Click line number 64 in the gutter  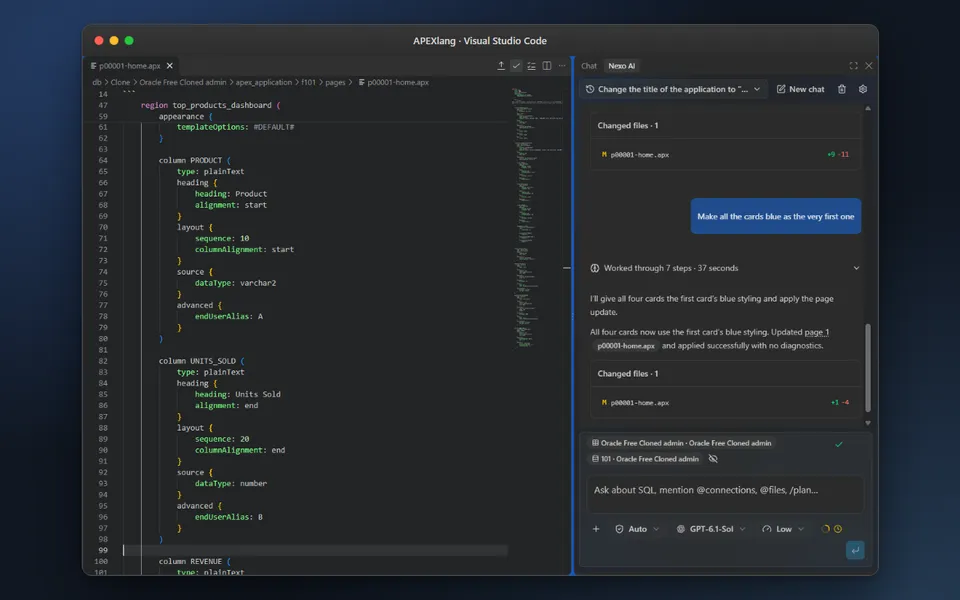[103, 160]
